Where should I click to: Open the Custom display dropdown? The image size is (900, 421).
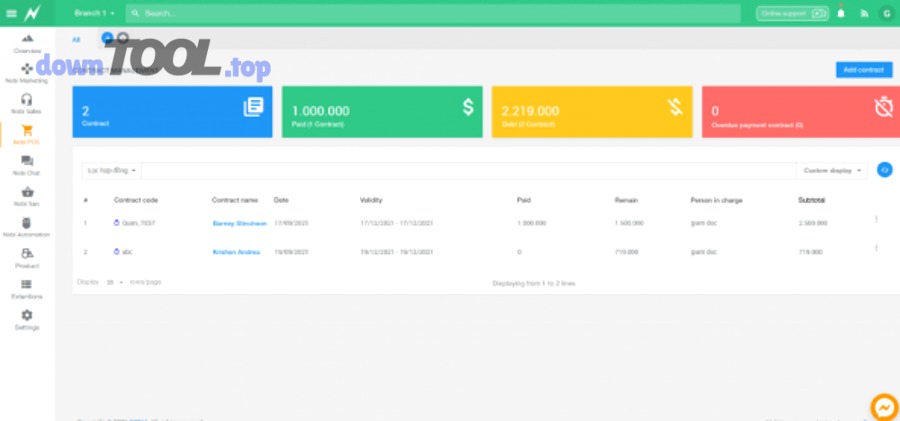[832, 170]
